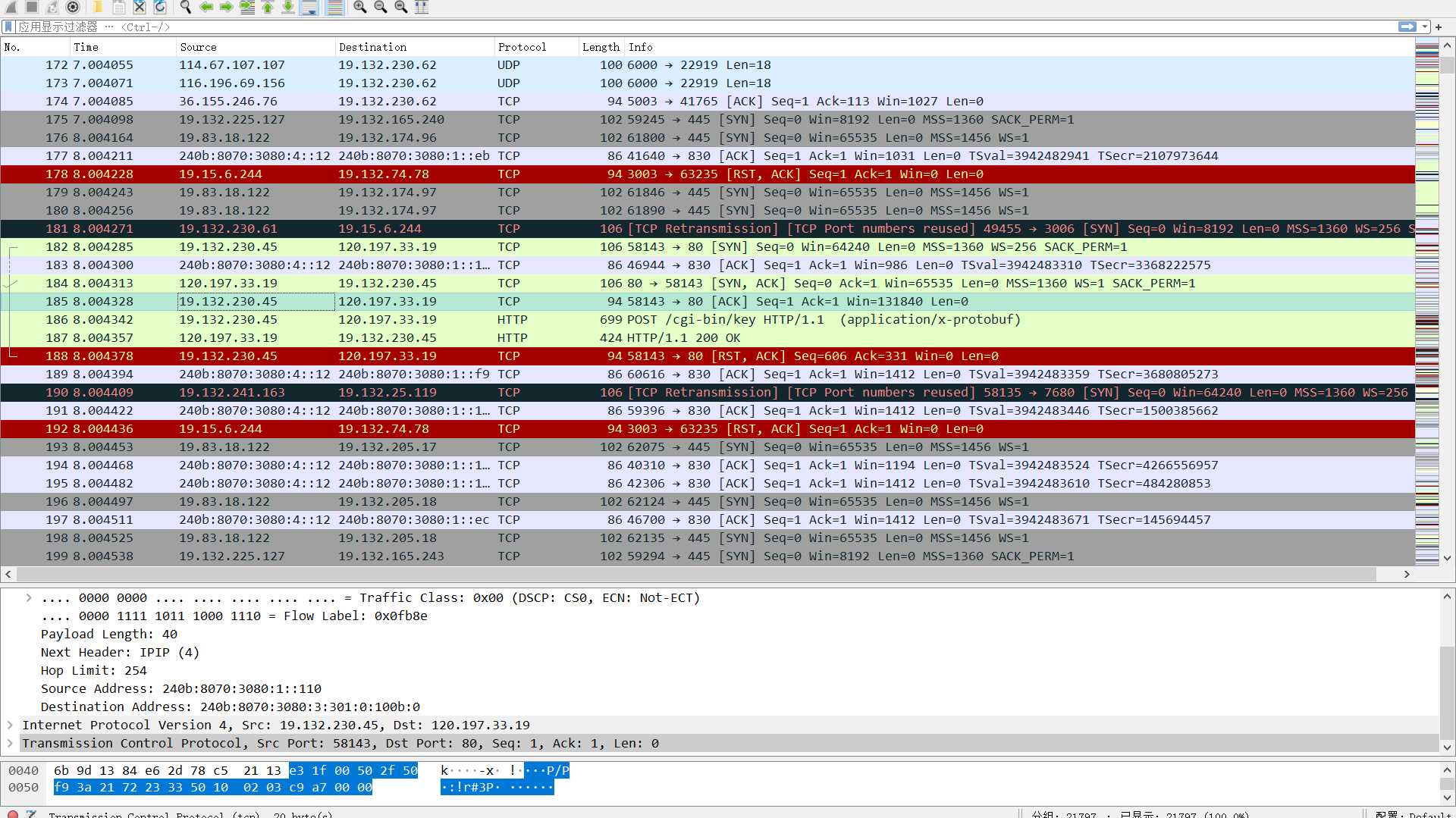Expand the Traffic Class field

(29, 598)
